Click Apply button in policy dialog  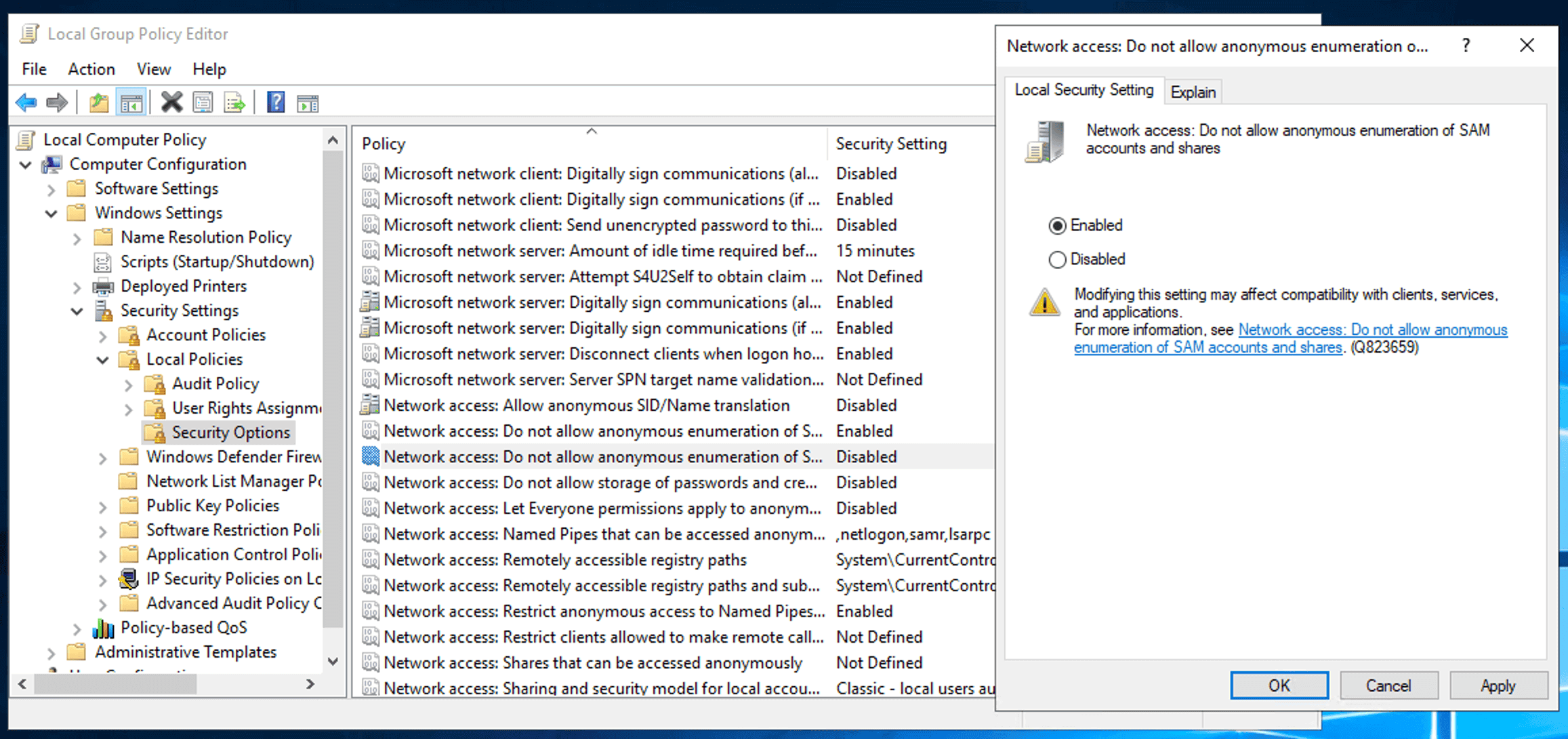[x=1497, y=685]
